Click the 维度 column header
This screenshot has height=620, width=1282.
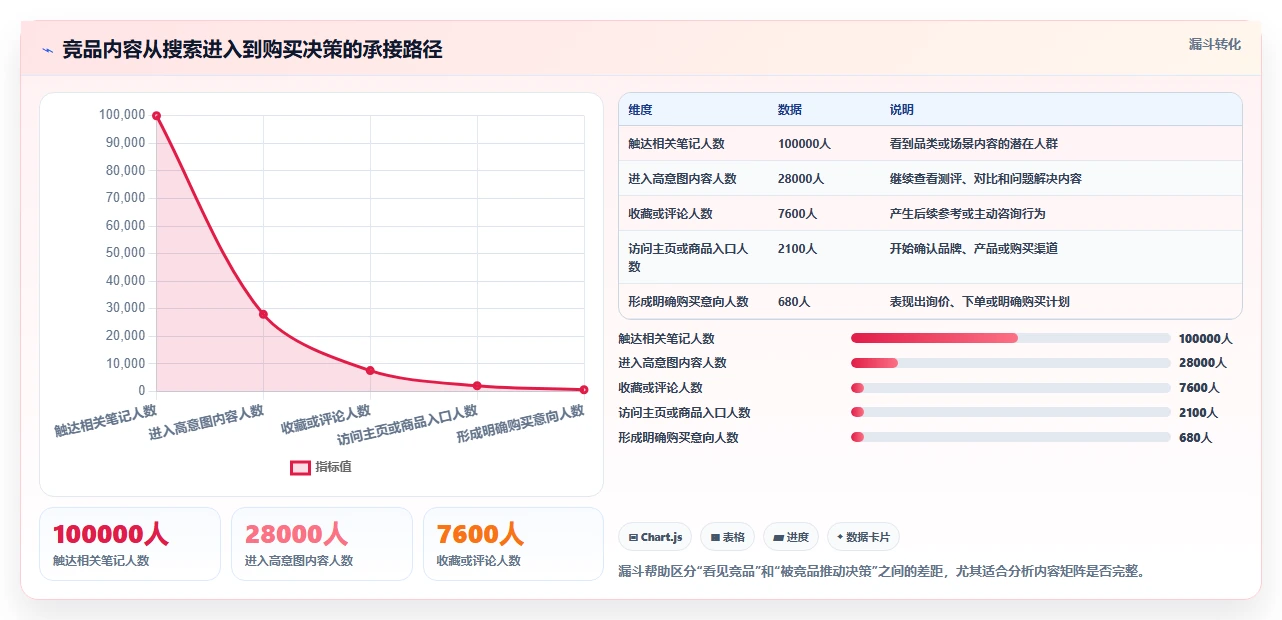pos(640,110)
